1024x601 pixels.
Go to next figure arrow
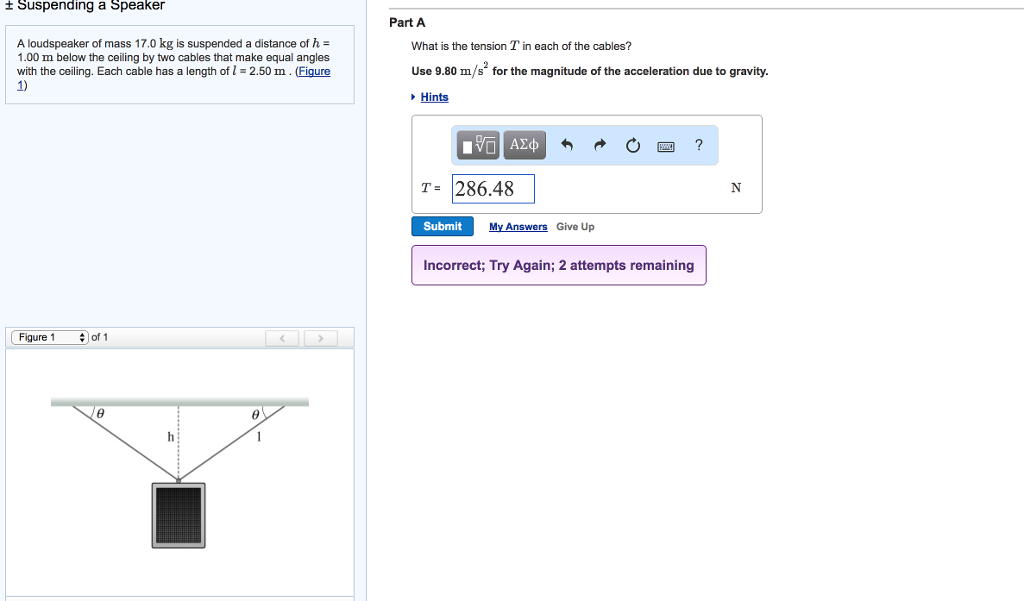tap(320, 338)
